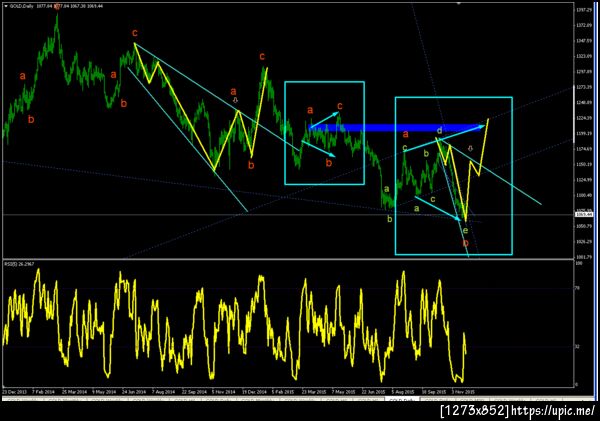Click the 19 Dec 2014 date label
This screenshot has height=421, width=600.
pos(254,392)
